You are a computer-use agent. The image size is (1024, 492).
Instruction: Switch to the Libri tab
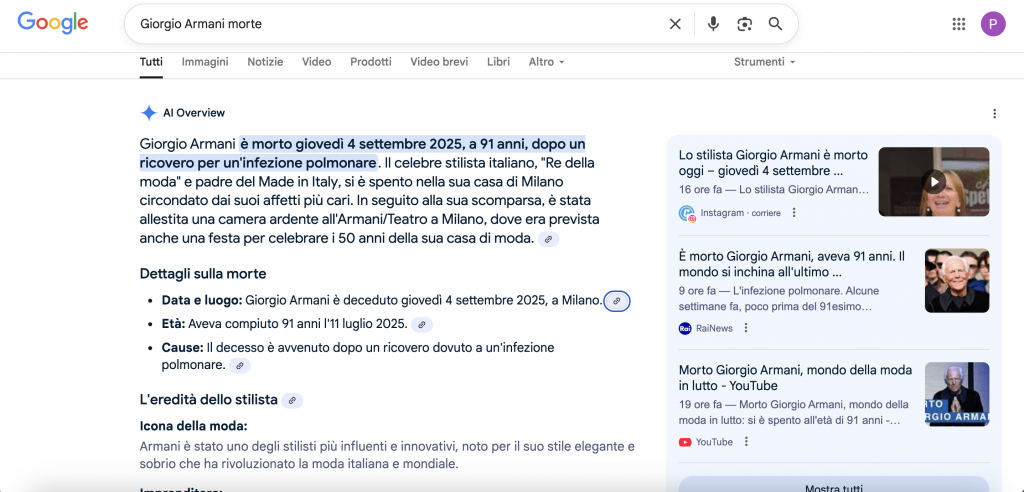coord(498,62)
